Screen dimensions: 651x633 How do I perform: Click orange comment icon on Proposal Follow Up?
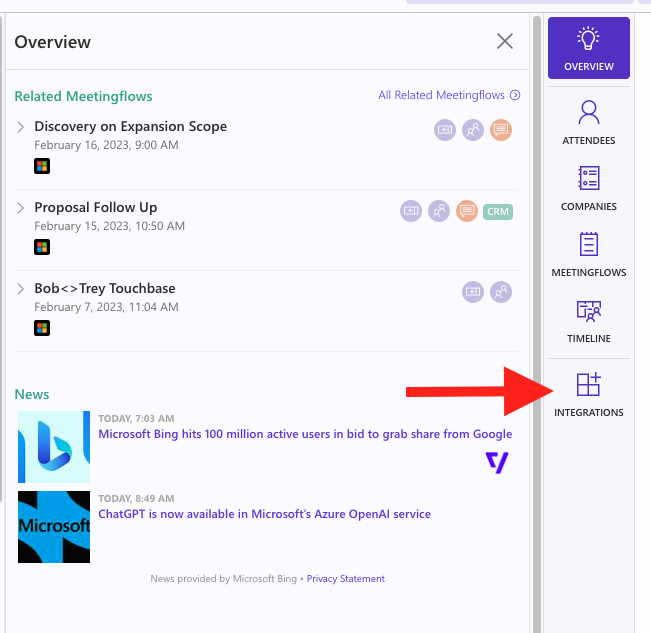(x=467, y=211)
